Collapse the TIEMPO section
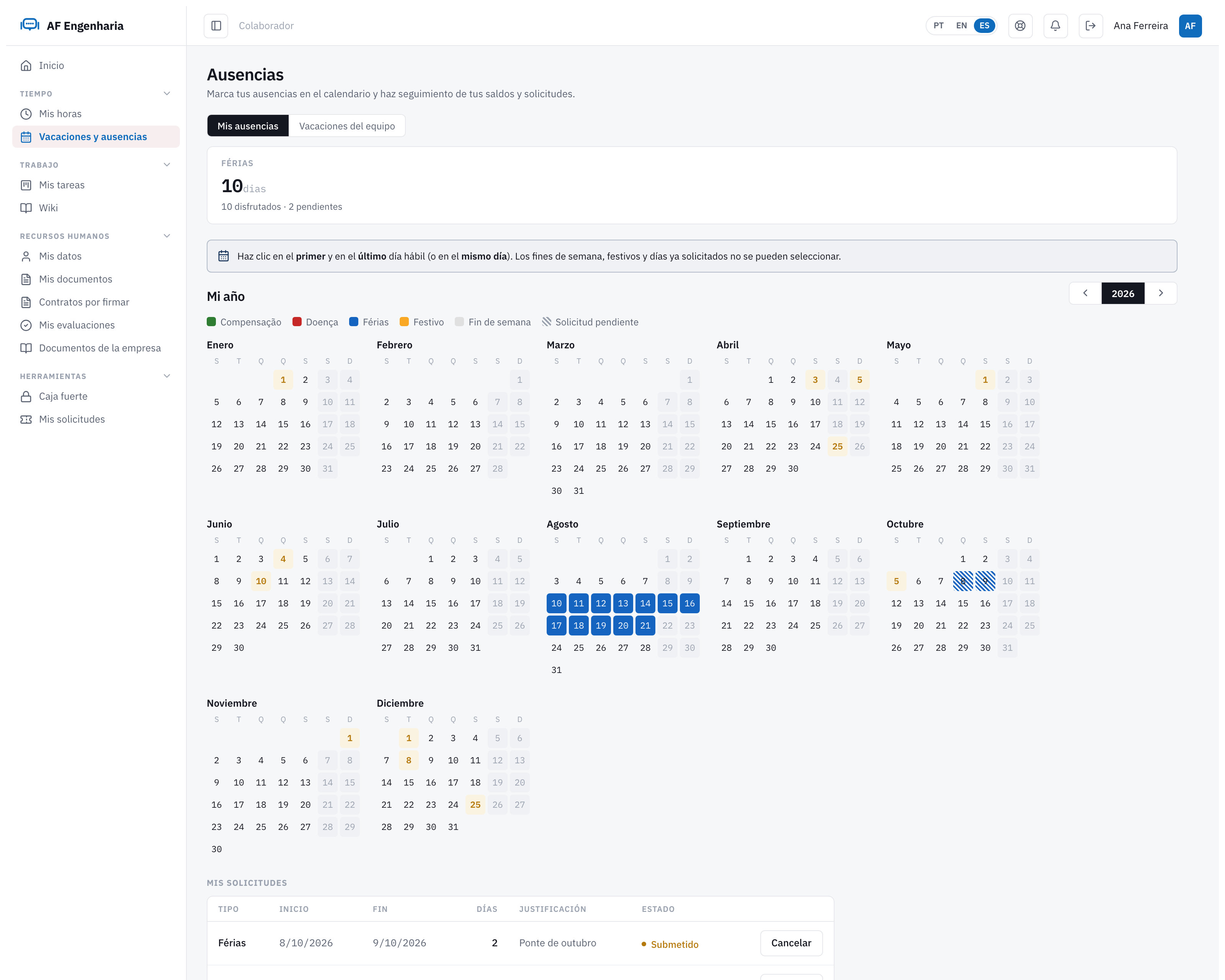The width and height of the screenshot is (1225, 980). (167, 94)
